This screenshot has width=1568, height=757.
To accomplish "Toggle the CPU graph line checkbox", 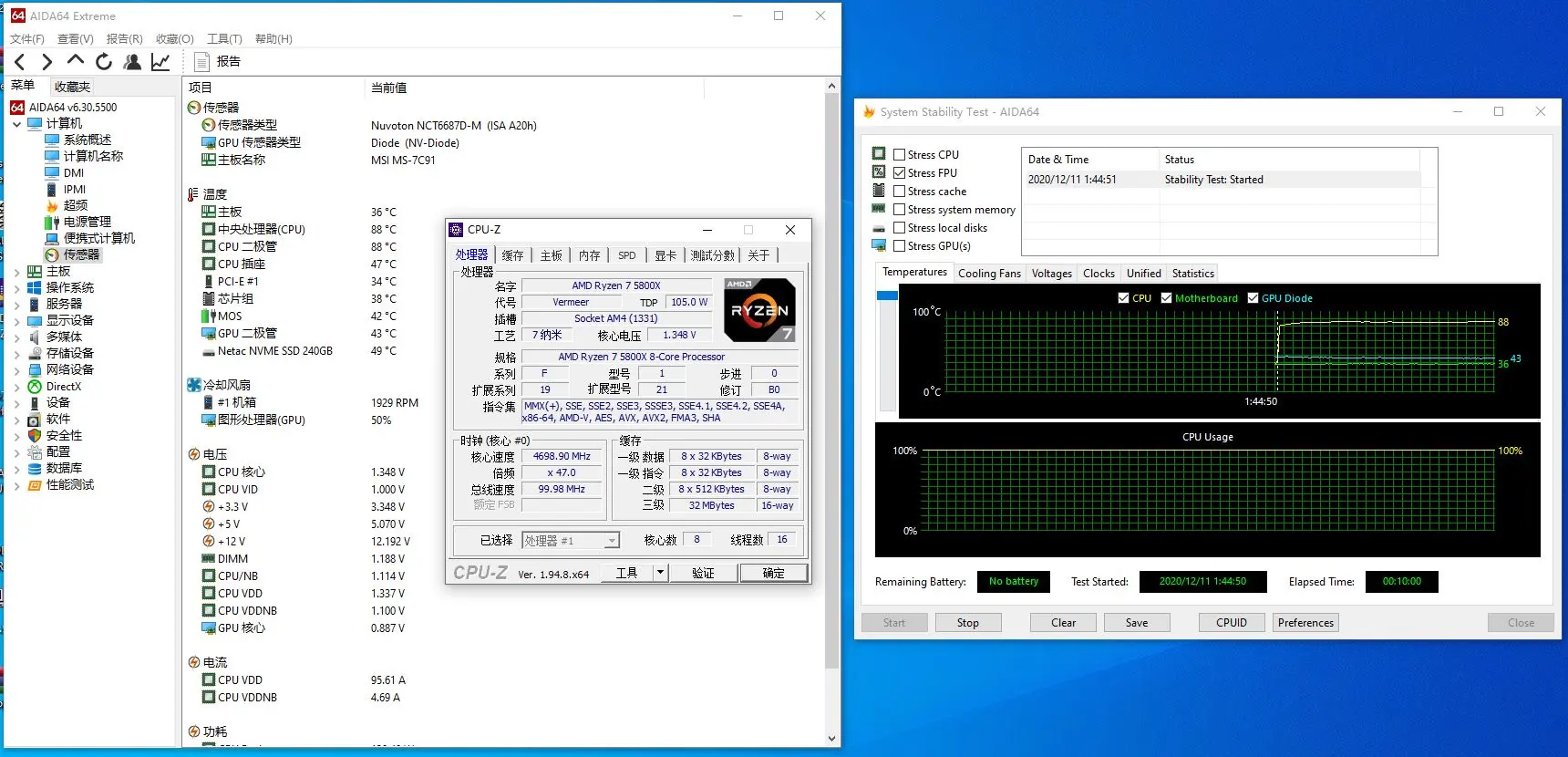I will [x=1123, y=297].
